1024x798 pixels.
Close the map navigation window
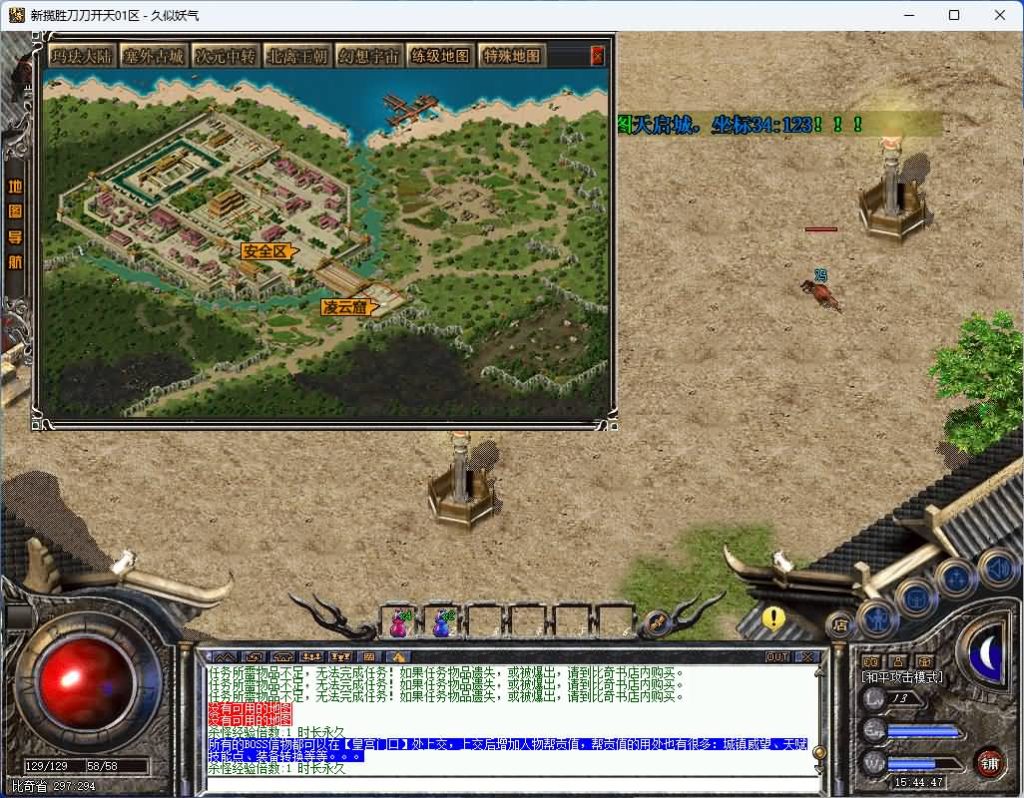tap(598, 56)
